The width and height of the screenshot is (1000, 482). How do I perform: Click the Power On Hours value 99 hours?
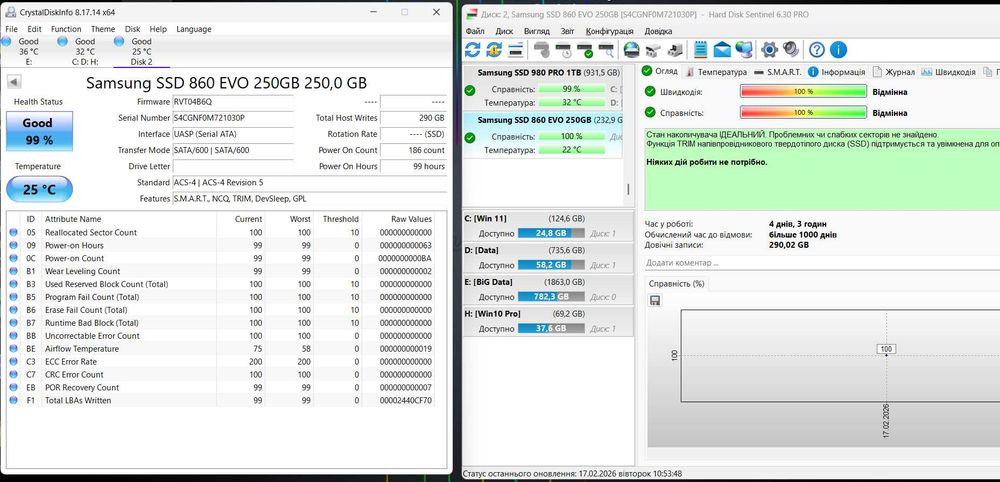click(x=413, y=166)
